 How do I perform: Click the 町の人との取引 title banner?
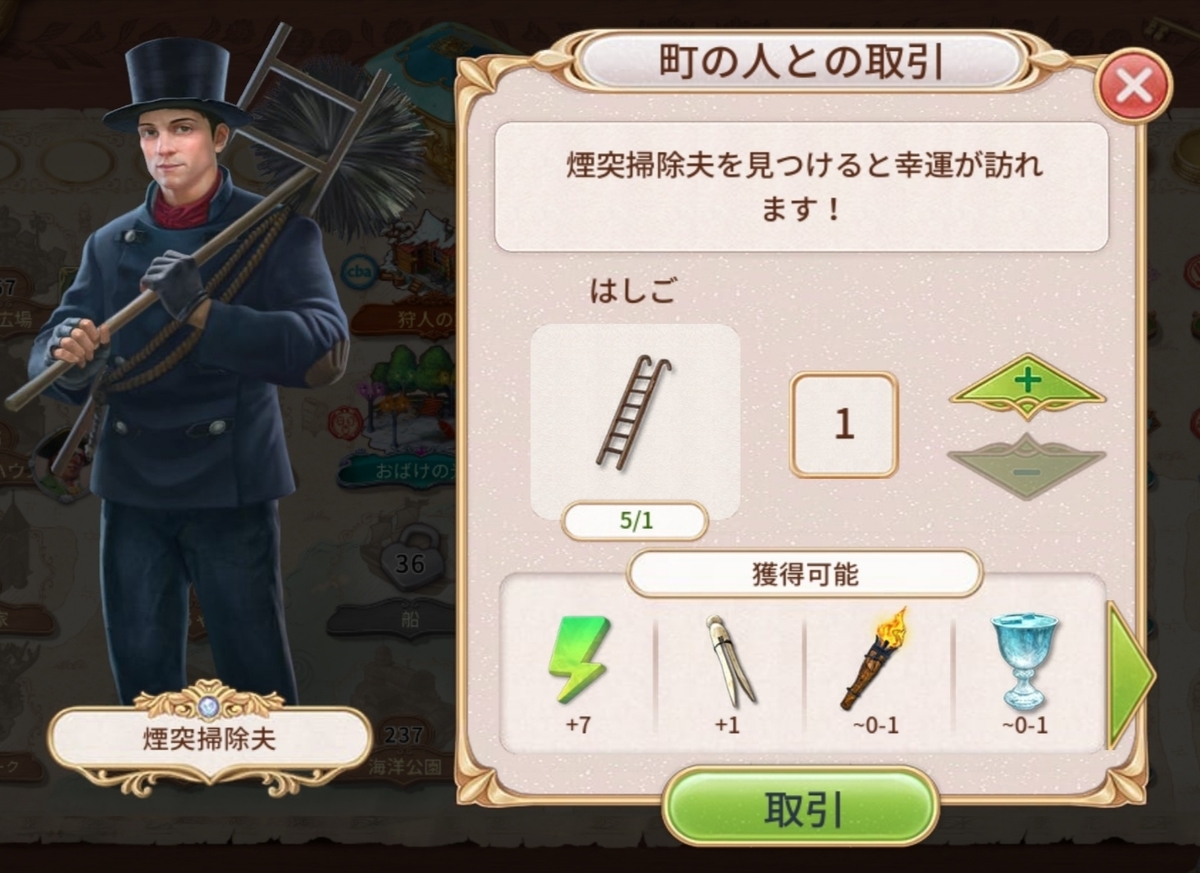click(x=800, y=63)
